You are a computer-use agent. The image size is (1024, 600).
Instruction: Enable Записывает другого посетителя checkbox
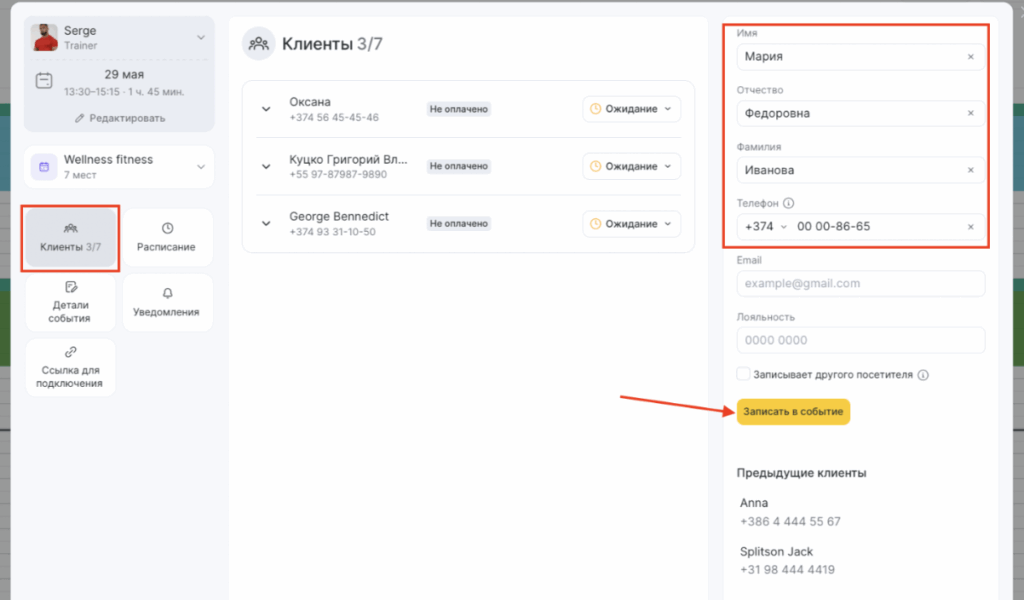(x=743, y=374)
